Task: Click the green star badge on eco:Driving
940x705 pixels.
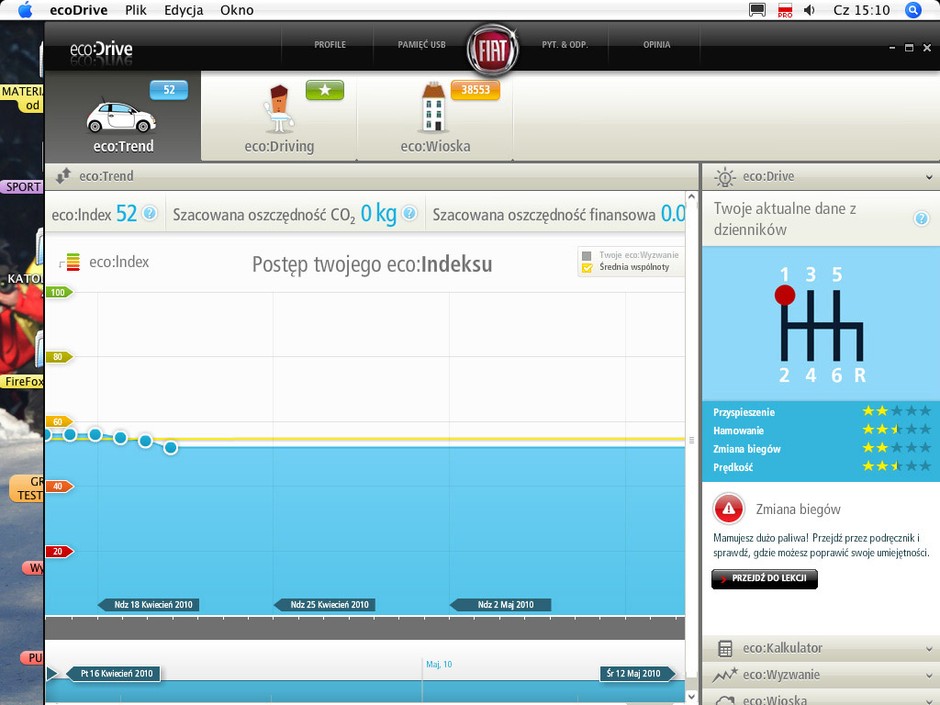Action: coord(325,90)
